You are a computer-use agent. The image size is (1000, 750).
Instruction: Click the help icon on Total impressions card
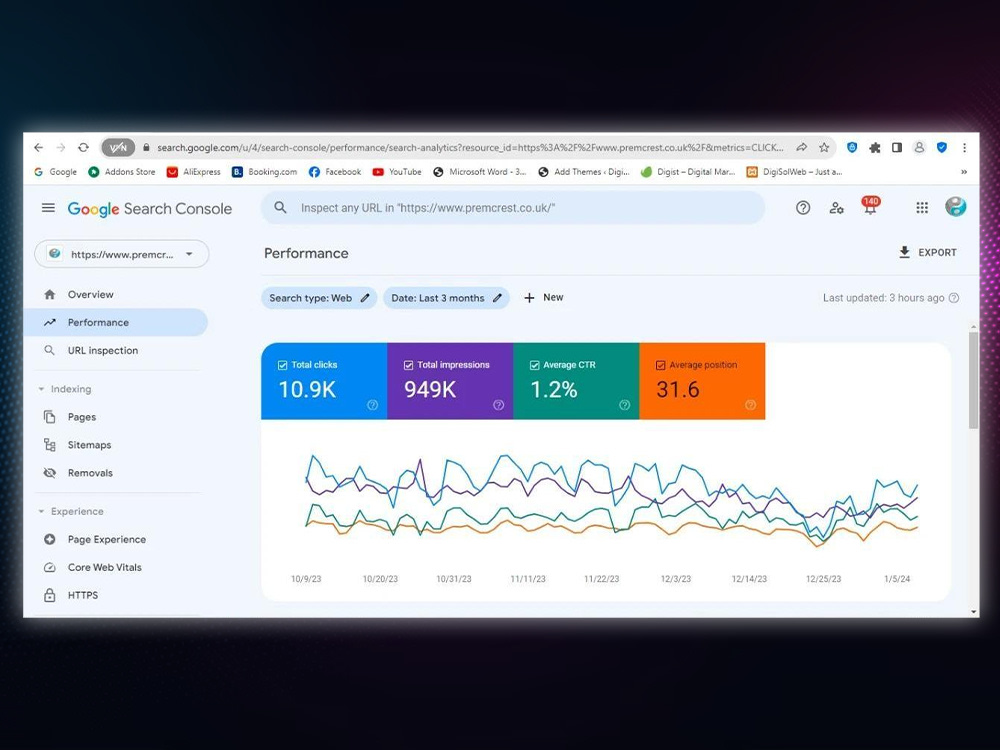(x=499, y=405)
